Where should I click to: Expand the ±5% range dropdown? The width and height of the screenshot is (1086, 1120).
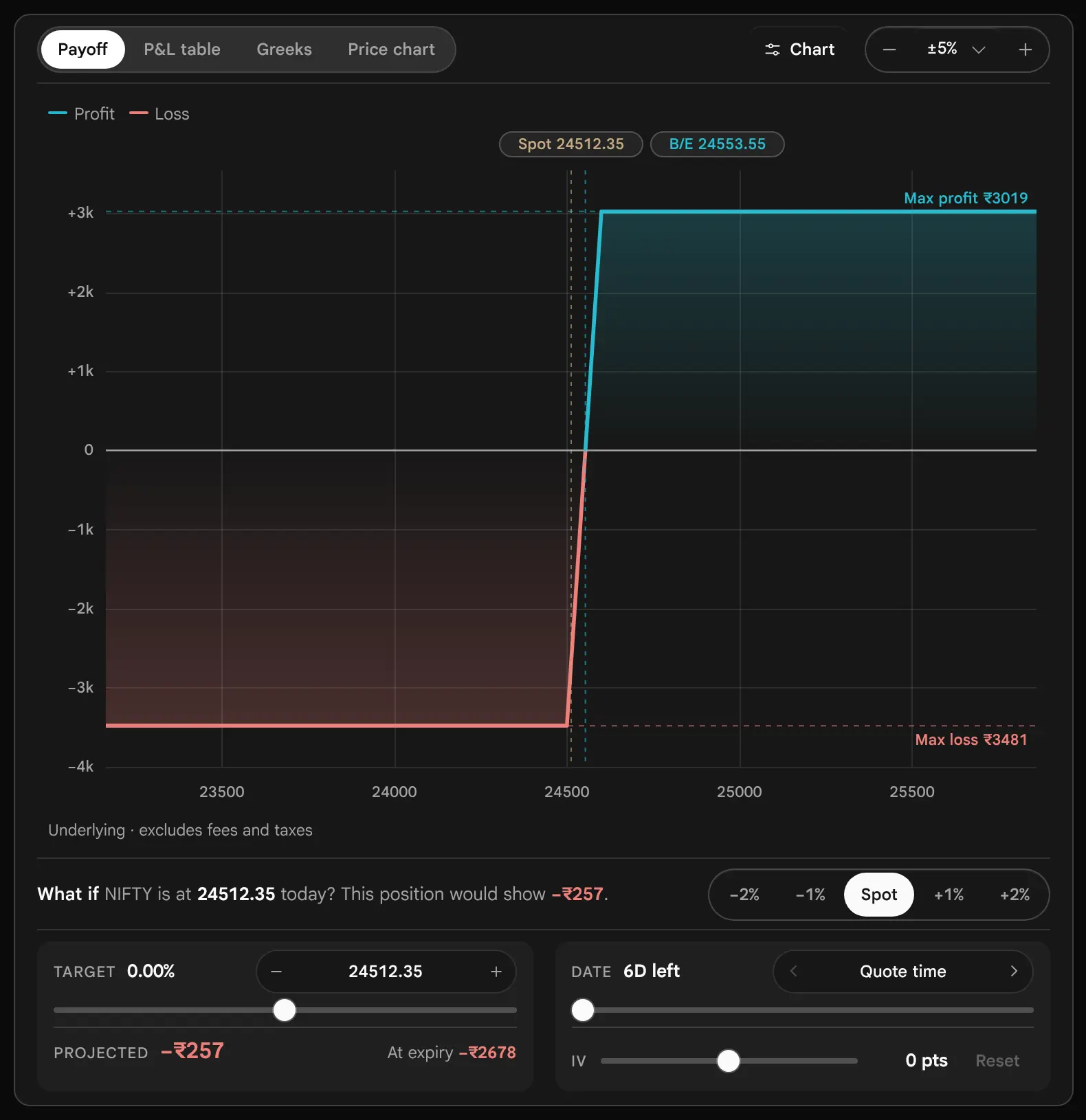(956, 49)
